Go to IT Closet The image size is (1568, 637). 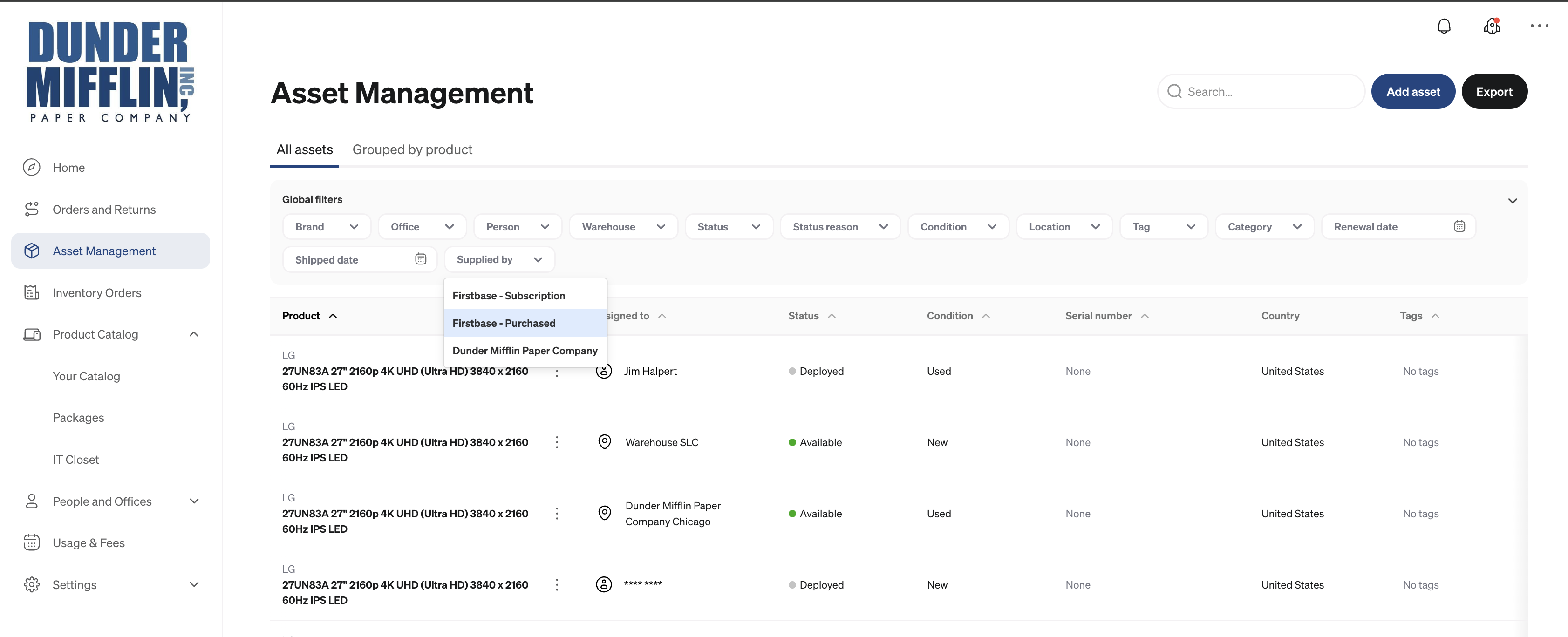point(75,459)
